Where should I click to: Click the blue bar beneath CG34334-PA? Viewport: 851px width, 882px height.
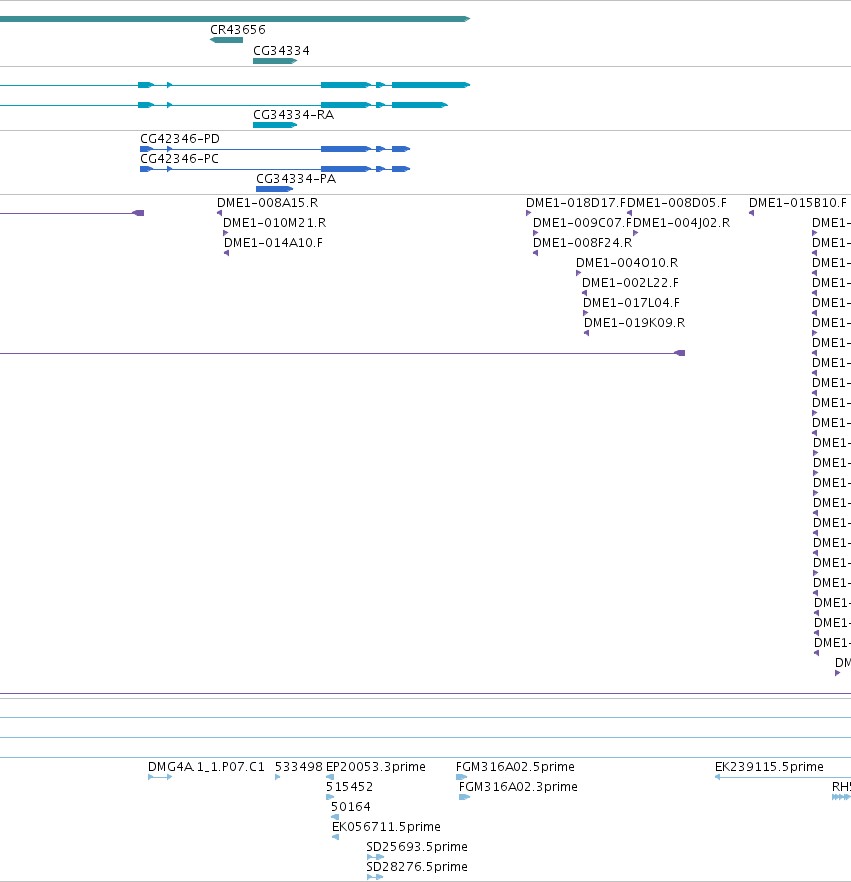click(x=274, y=189)
